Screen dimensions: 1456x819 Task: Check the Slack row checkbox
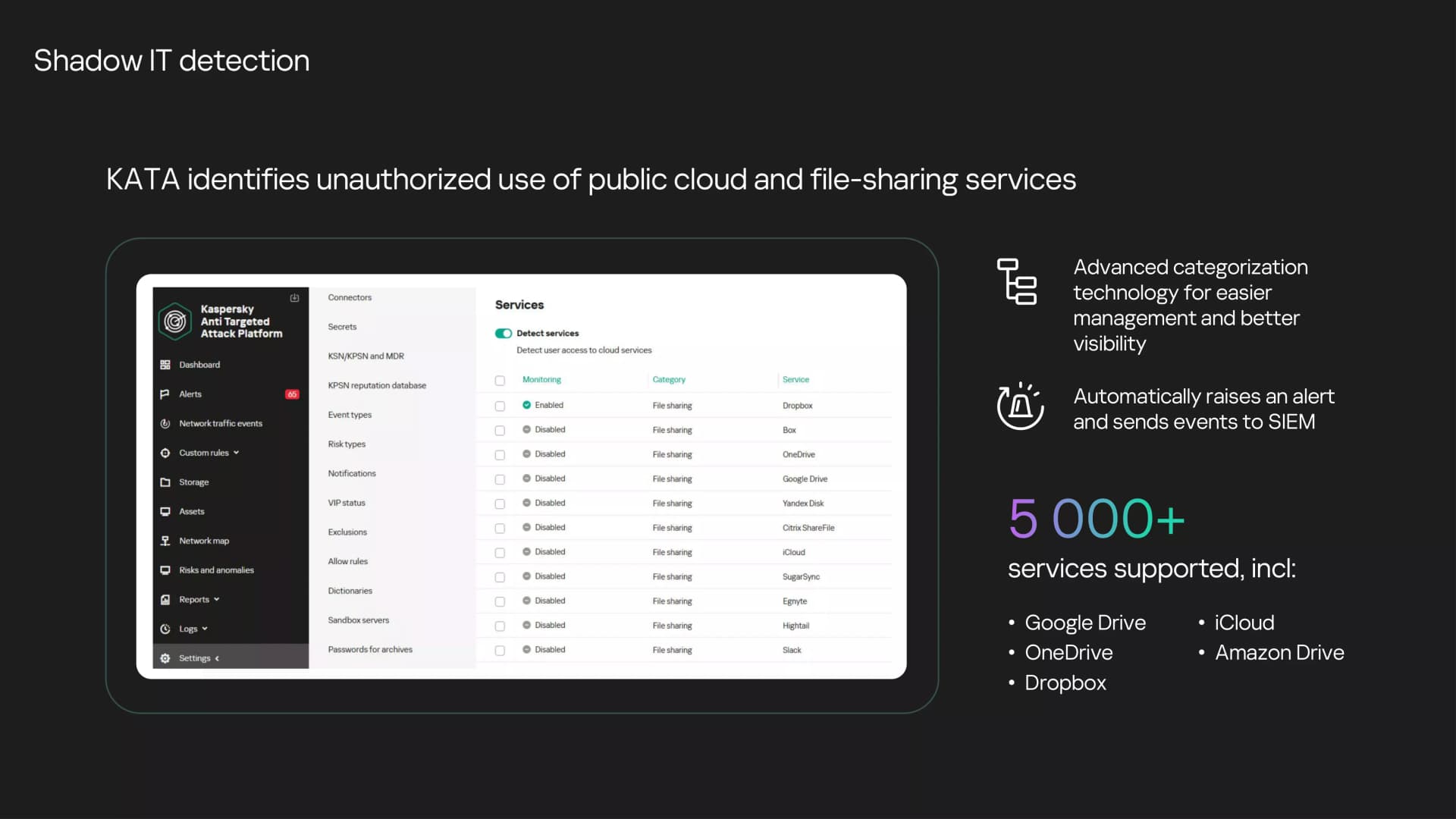pos(500,651)
